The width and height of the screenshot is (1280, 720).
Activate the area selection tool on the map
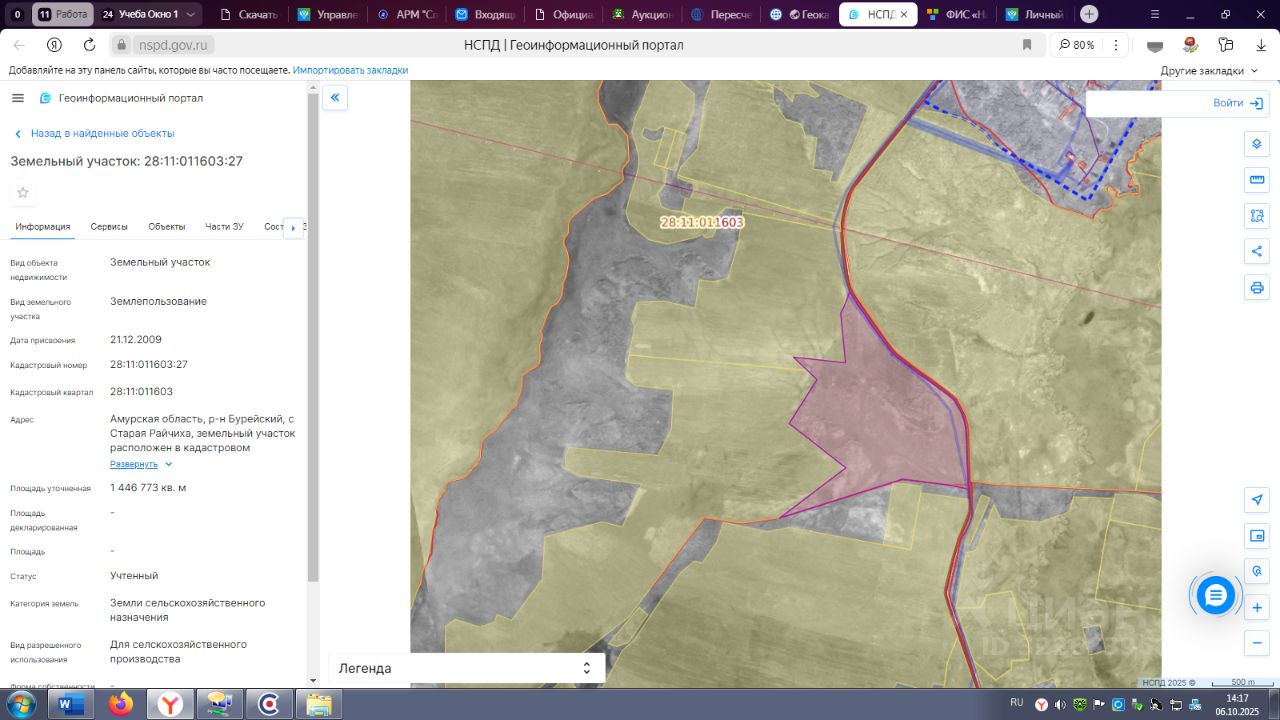1257,215
